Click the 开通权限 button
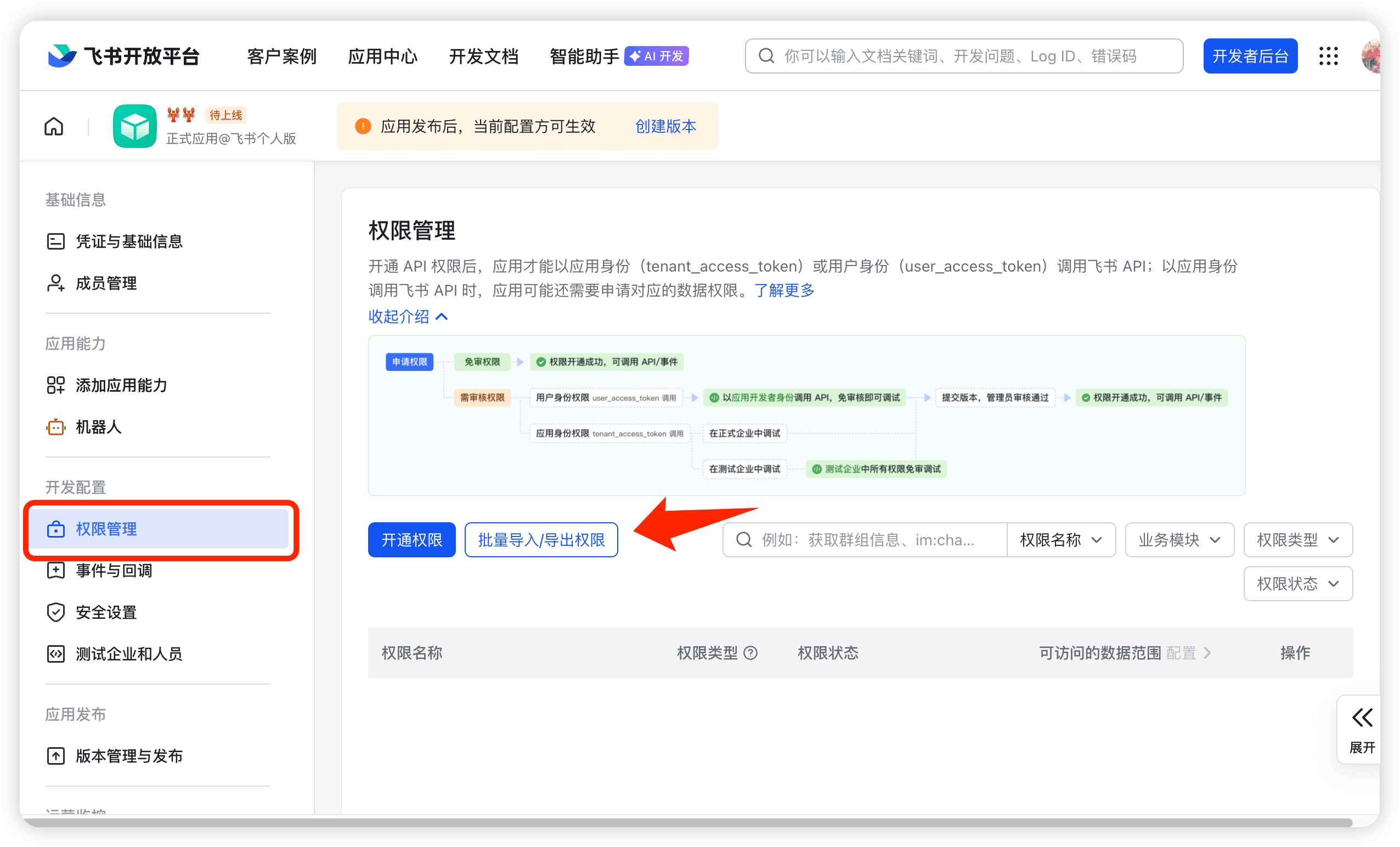The width and height of the screenshot is (1400, 847). click(411, 540)
